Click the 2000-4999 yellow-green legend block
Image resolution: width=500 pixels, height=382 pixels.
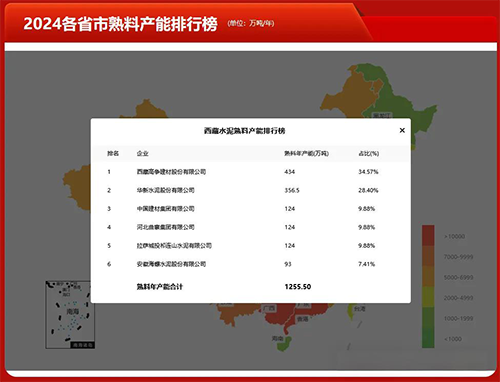428,297
